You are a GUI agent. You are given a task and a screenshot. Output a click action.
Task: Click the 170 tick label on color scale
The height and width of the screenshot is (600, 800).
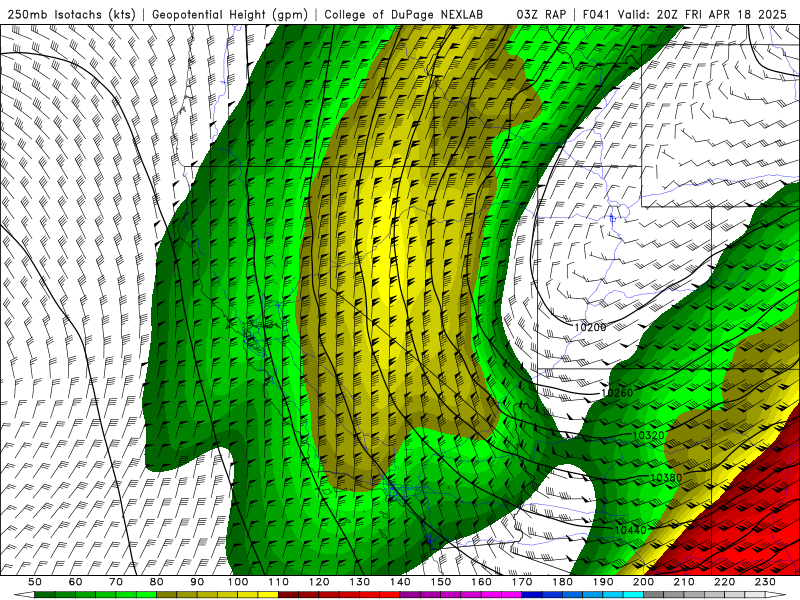click(x=522, y=582)
